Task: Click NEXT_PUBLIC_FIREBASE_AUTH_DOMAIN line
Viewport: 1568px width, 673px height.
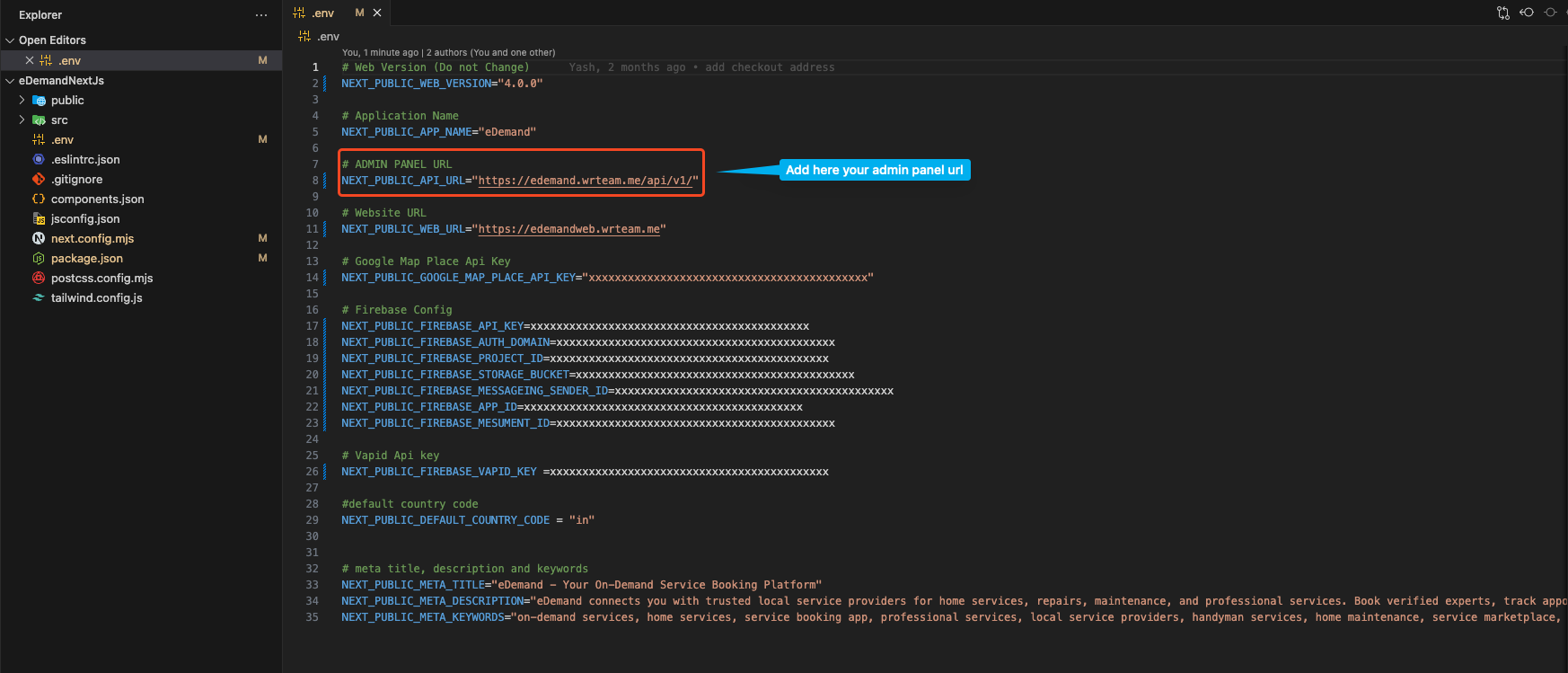Action: (588, 342)
